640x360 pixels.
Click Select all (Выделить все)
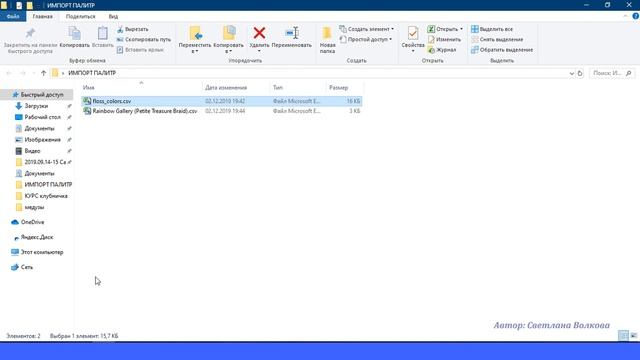pyautogui.click(x=492, y=29)
